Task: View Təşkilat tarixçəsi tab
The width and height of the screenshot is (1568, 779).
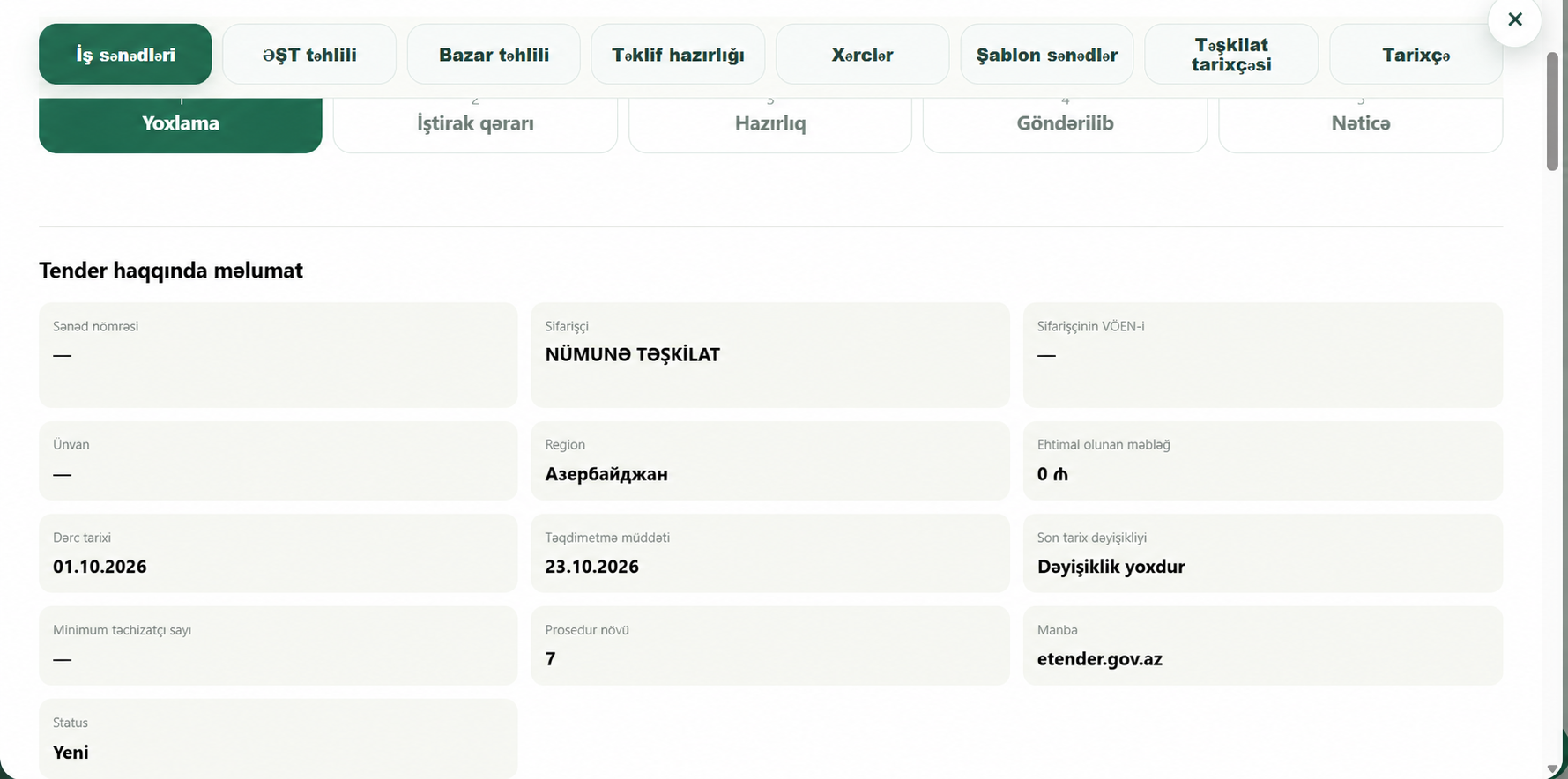Action: 1231,55
